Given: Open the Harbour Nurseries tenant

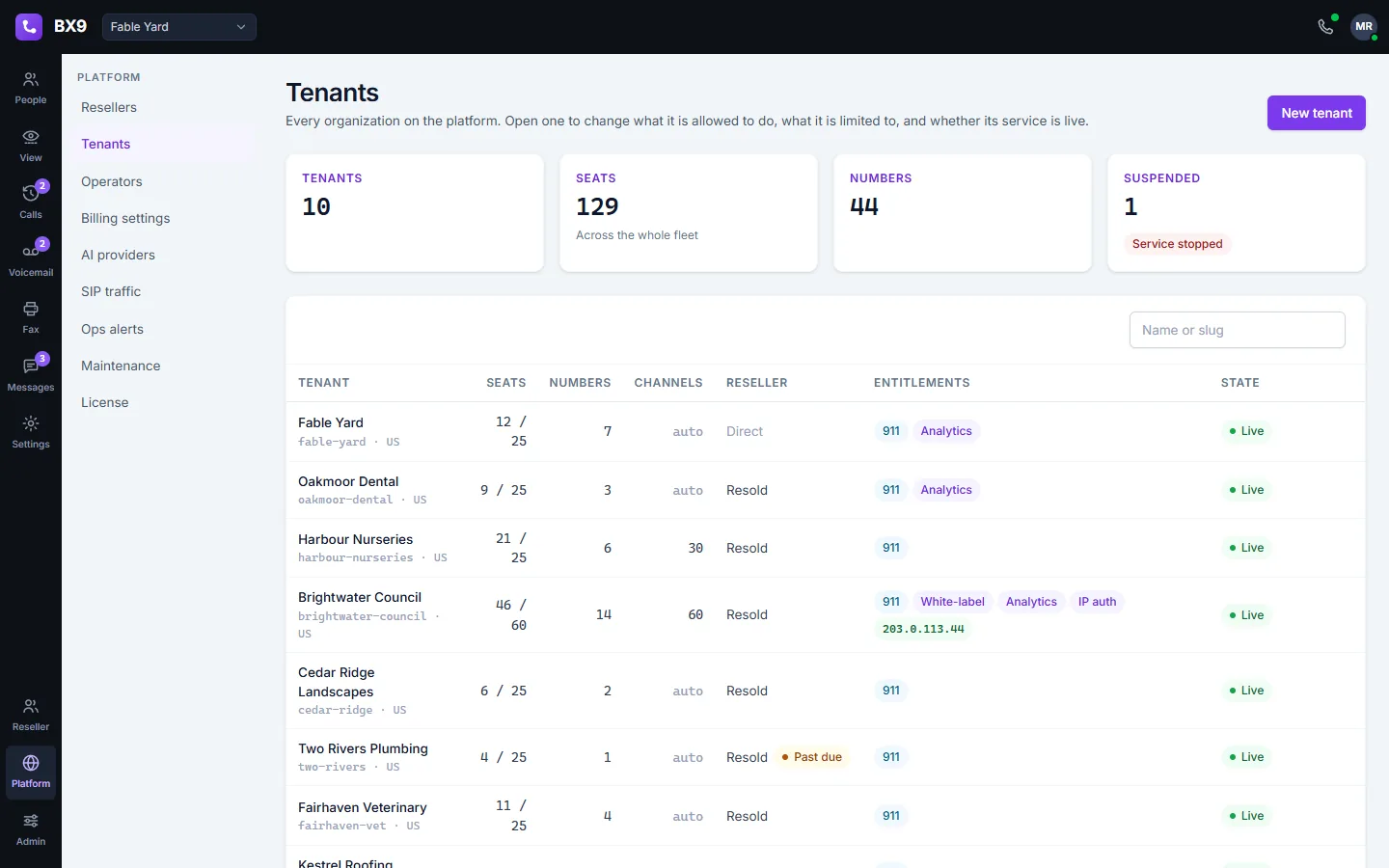Looking at the screenshot, I should (x=826, y=548).
